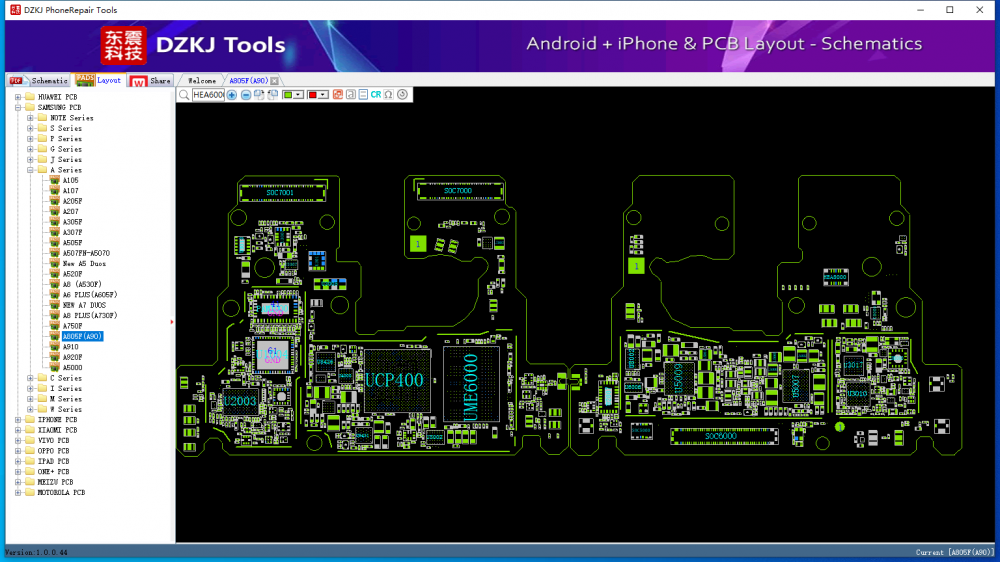Click the zoom in plus icon
1000x562 pixels.
(232, 94)
